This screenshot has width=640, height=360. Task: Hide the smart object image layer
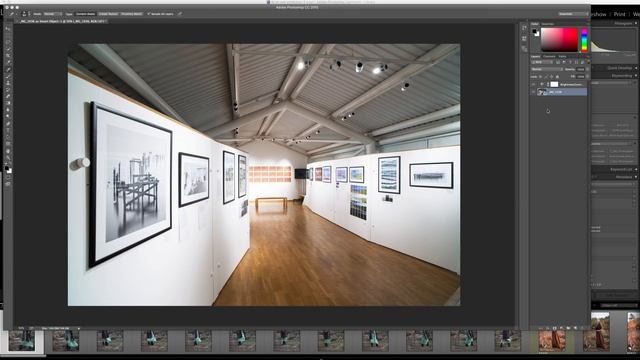pyautogui.click(x=533, y=92)
